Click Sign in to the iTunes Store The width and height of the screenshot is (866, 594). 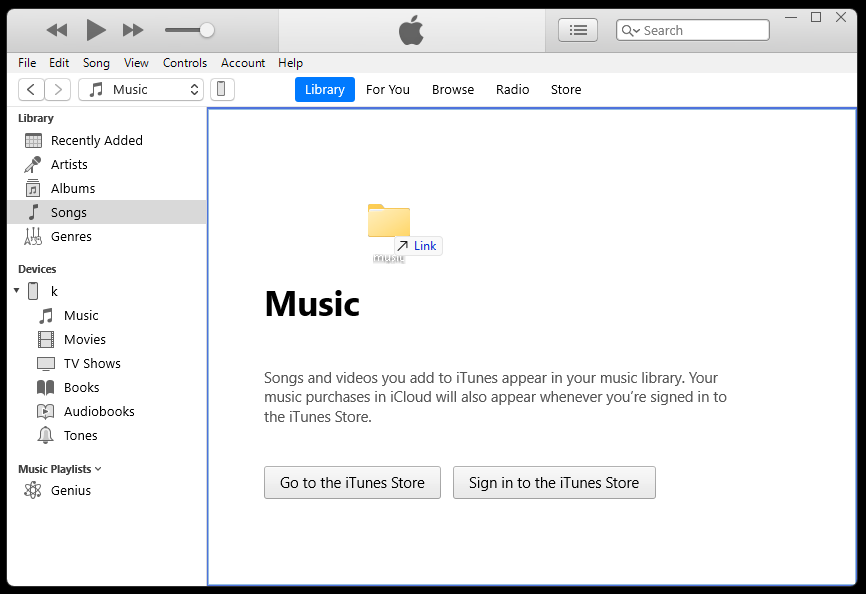[x=554, y=482]
